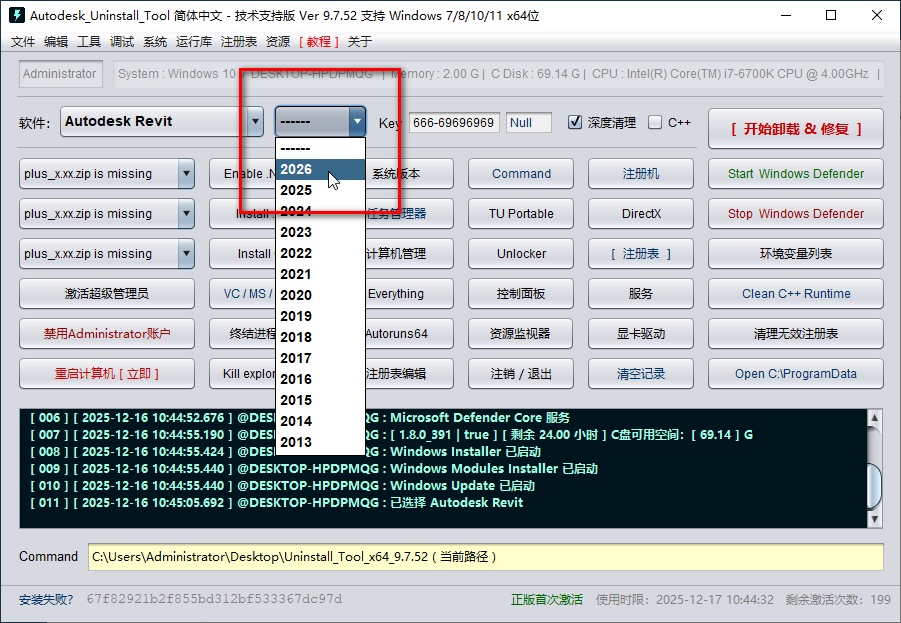Image resolution: width=901 pixels, height=623 pixels.
Task: Open the 编辑 menu
Action: click(x=56, y=41)
